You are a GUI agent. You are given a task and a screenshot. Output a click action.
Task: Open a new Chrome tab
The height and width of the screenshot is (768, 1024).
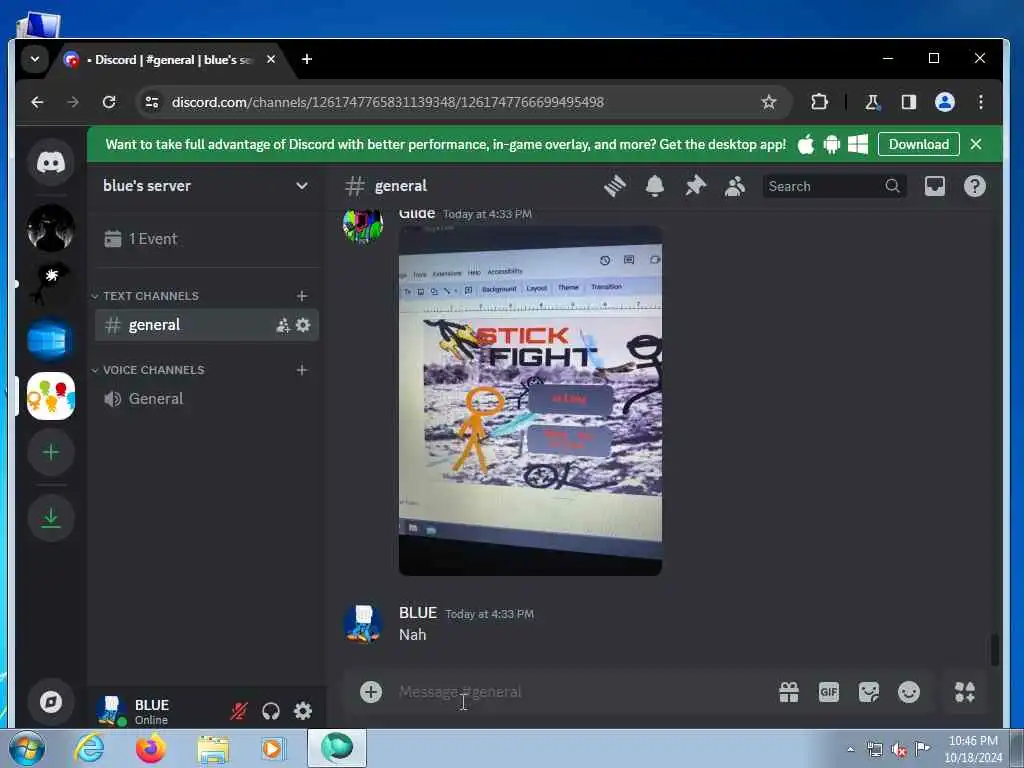click(x=306, y=59)
